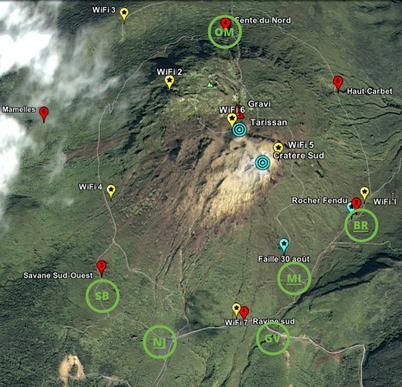Image resolution: width=402 pixels, height=387 pixels.
Task: Select the yellow WiFi 2 star pin
Action: (169, 82)
